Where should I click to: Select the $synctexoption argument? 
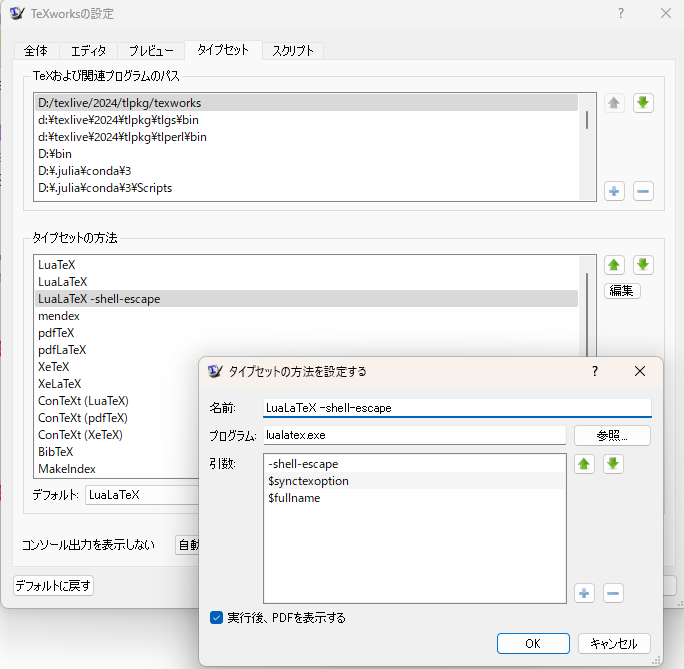coord(415,481)
